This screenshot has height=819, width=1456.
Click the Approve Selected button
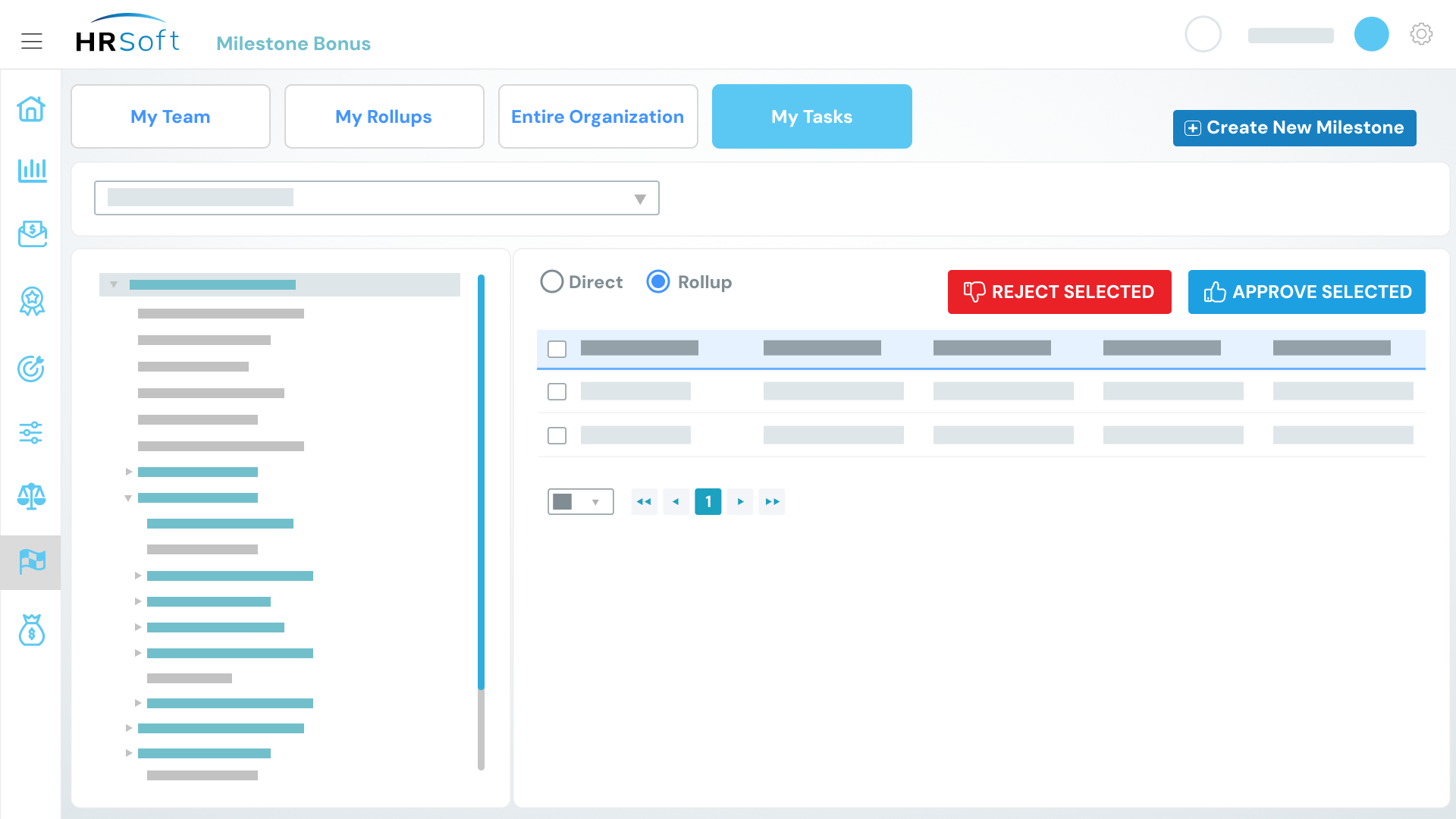pos(1306,292)
